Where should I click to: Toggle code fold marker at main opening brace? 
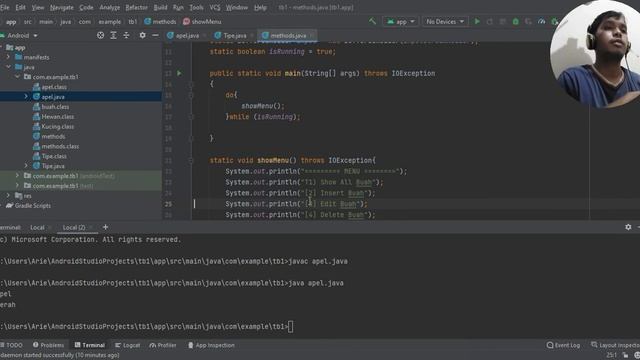191,84
